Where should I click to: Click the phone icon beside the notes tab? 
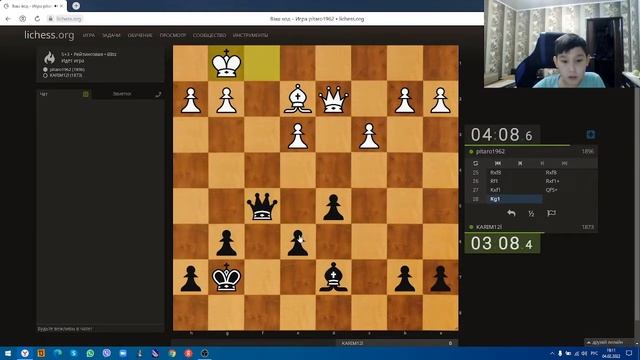tap(158, 94)
